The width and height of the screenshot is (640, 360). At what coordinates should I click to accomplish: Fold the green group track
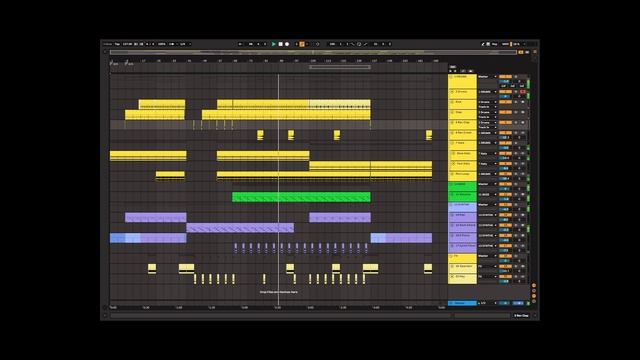click(452, 184)
